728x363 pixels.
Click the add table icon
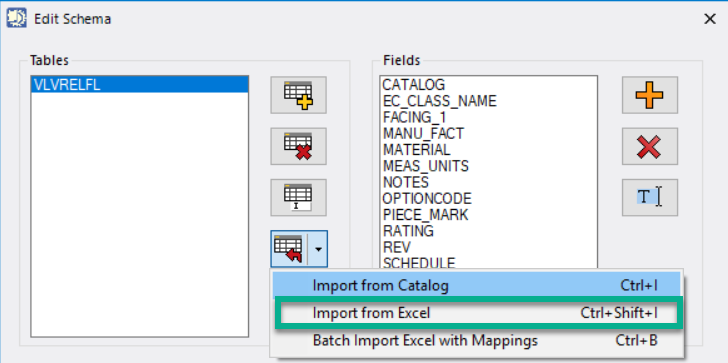tap(299, 95)
